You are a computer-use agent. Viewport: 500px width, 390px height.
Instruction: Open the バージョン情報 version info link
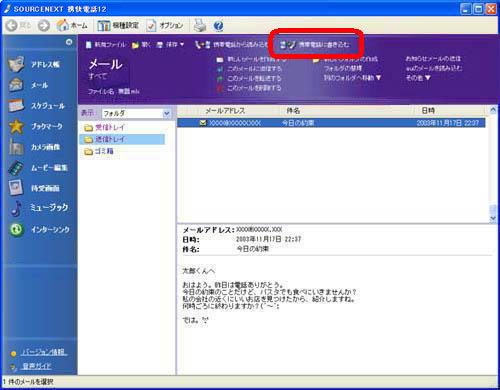click(45, 352)
